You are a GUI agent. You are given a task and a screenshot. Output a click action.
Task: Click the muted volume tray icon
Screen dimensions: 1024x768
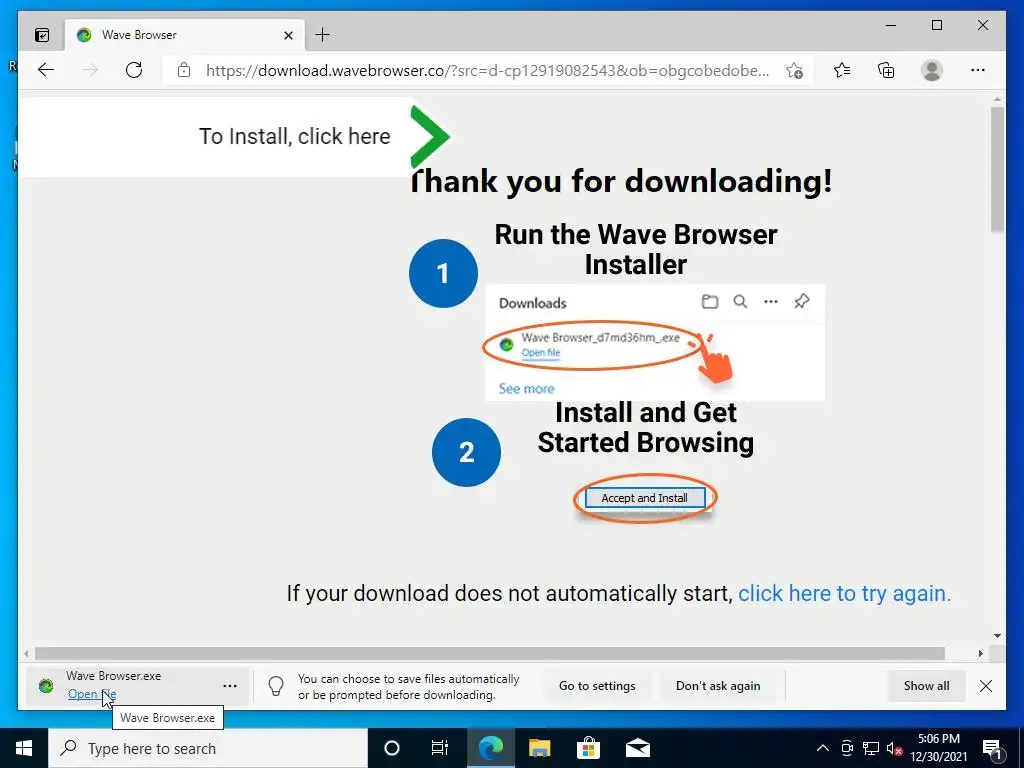coord(894,748)
